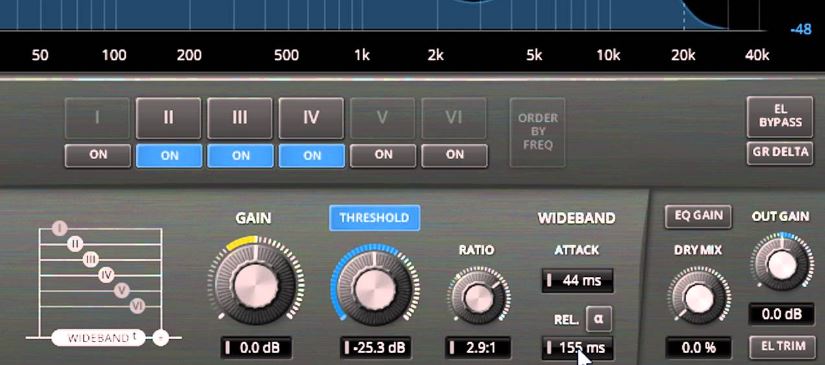Click the round node beside Wideband pill
825x365 pixels.
click(160, 338)
